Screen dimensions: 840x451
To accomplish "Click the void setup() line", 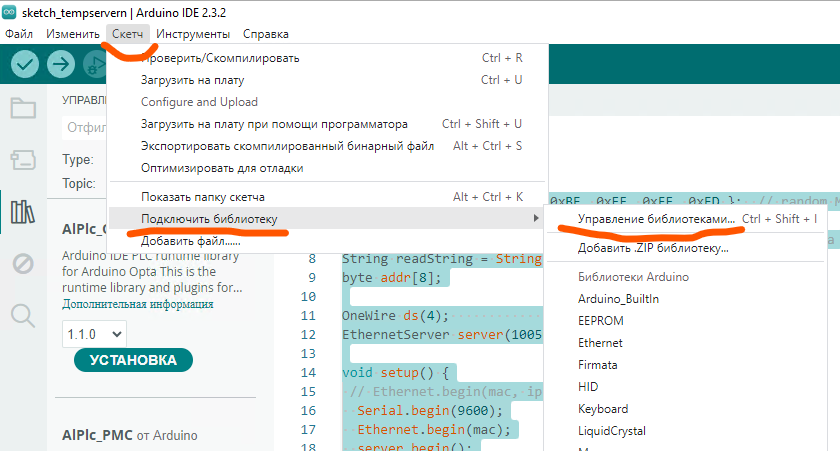I will (396, 373).
